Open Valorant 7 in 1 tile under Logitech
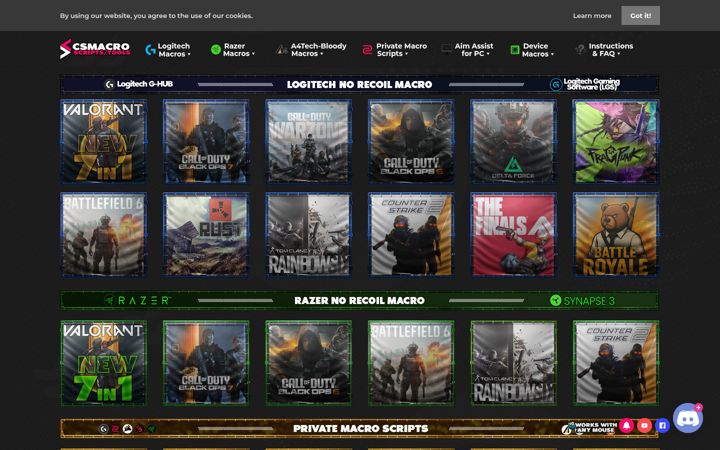Image resolution: width=720 pixels, height=450 pixels. [x=104, y=141]
